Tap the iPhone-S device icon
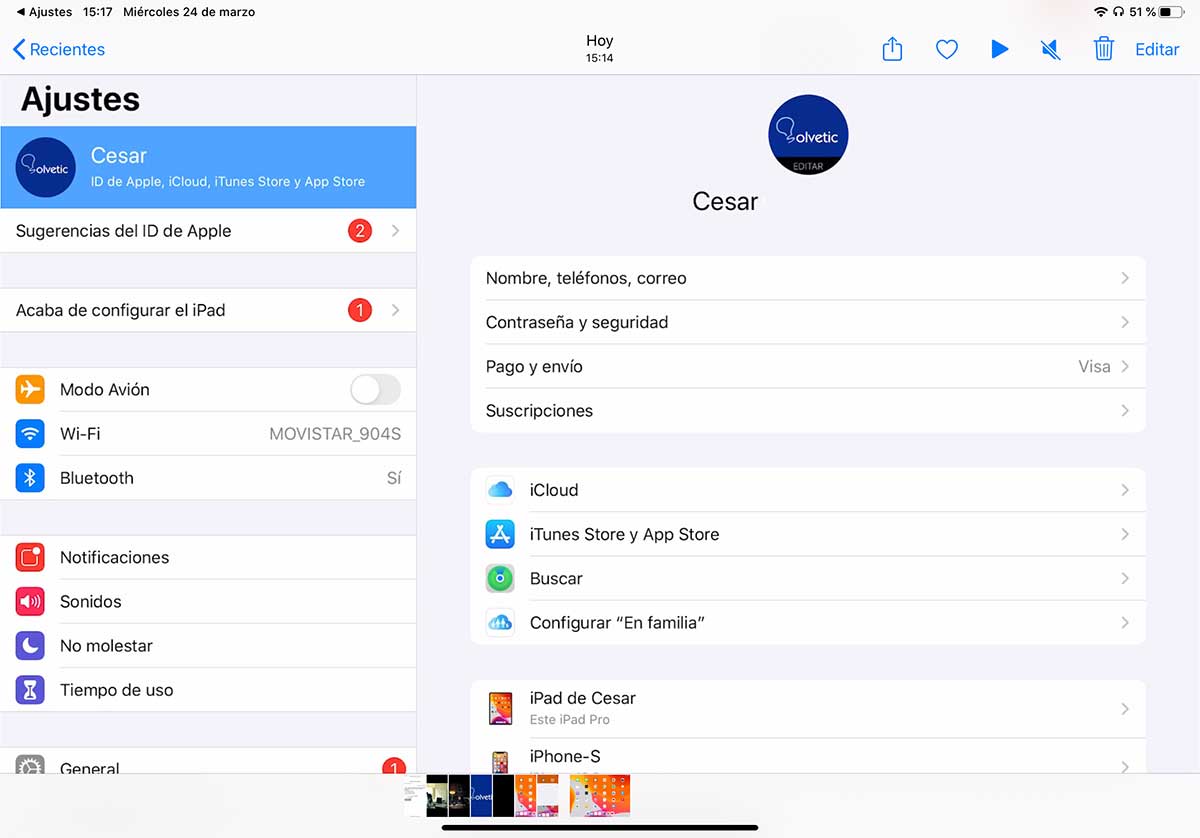The image size is (1200, 838). 500,762
